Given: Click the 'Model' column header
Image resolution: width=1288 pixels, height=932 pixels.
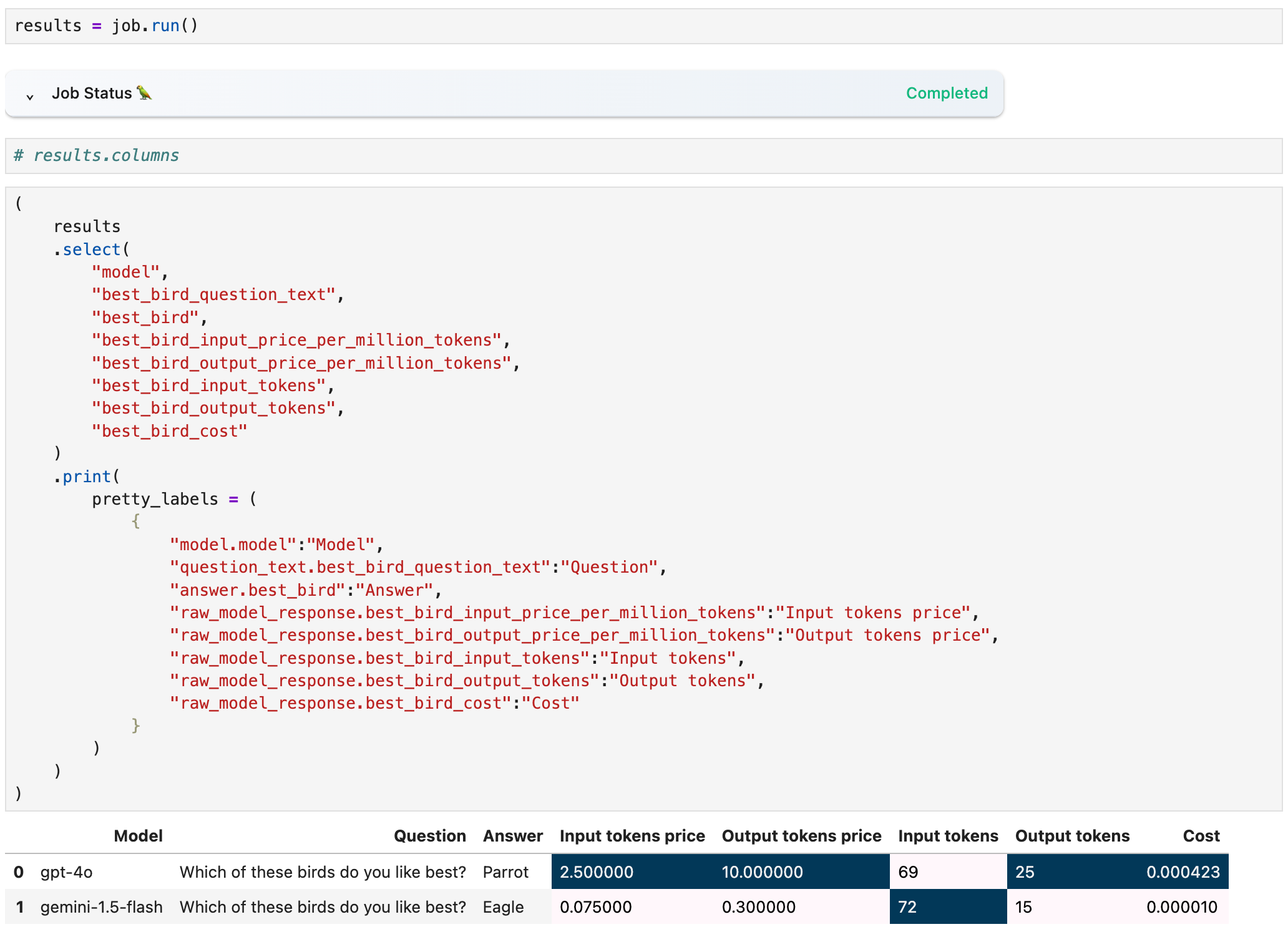Looking at the screenshot, I should (138, 836).
